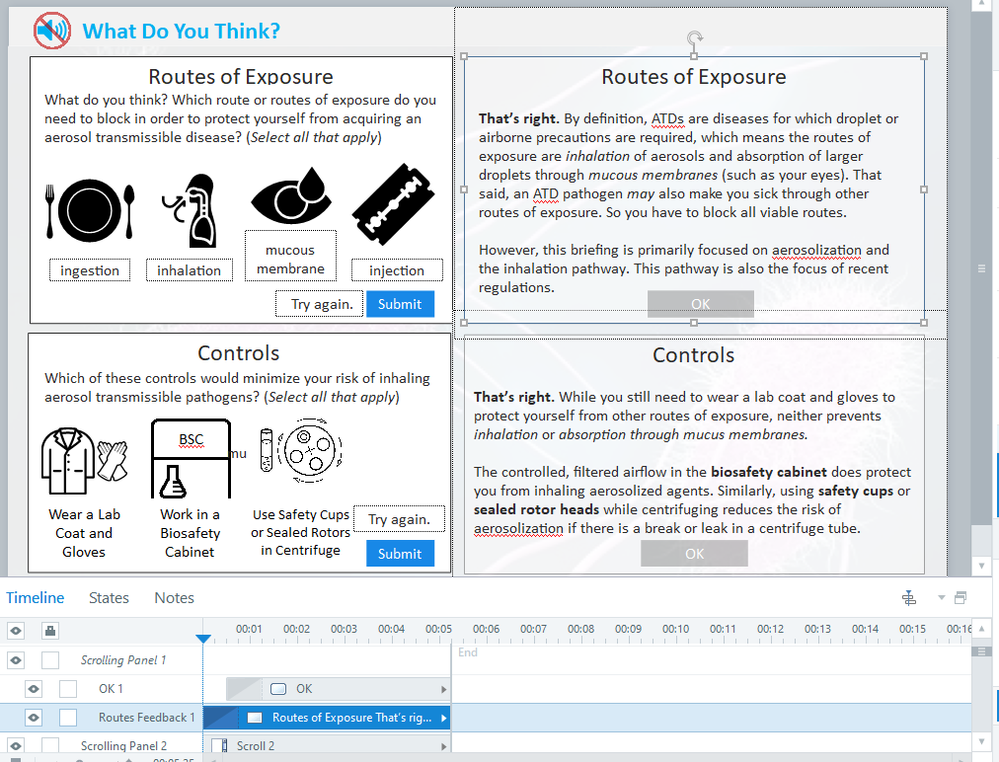999x762 pixels.
Task: Select the ingestion fork and plate icon
Action: tap(90, 210)
